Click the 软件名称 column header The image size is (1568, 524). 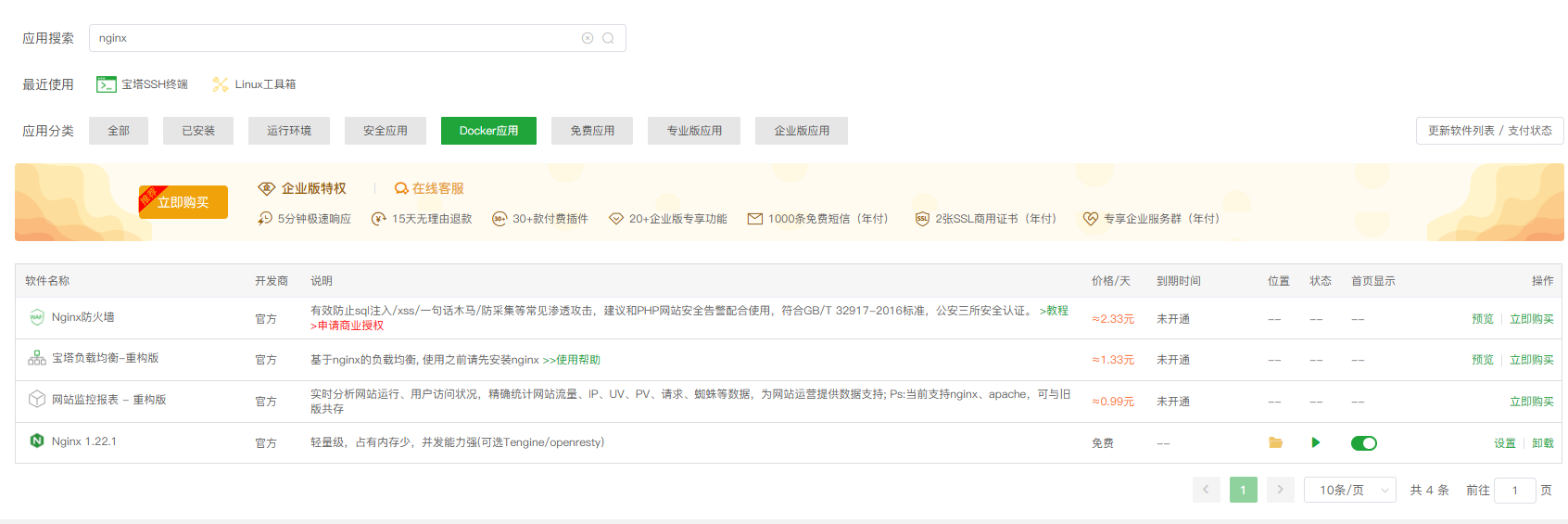tap(47, 281)
